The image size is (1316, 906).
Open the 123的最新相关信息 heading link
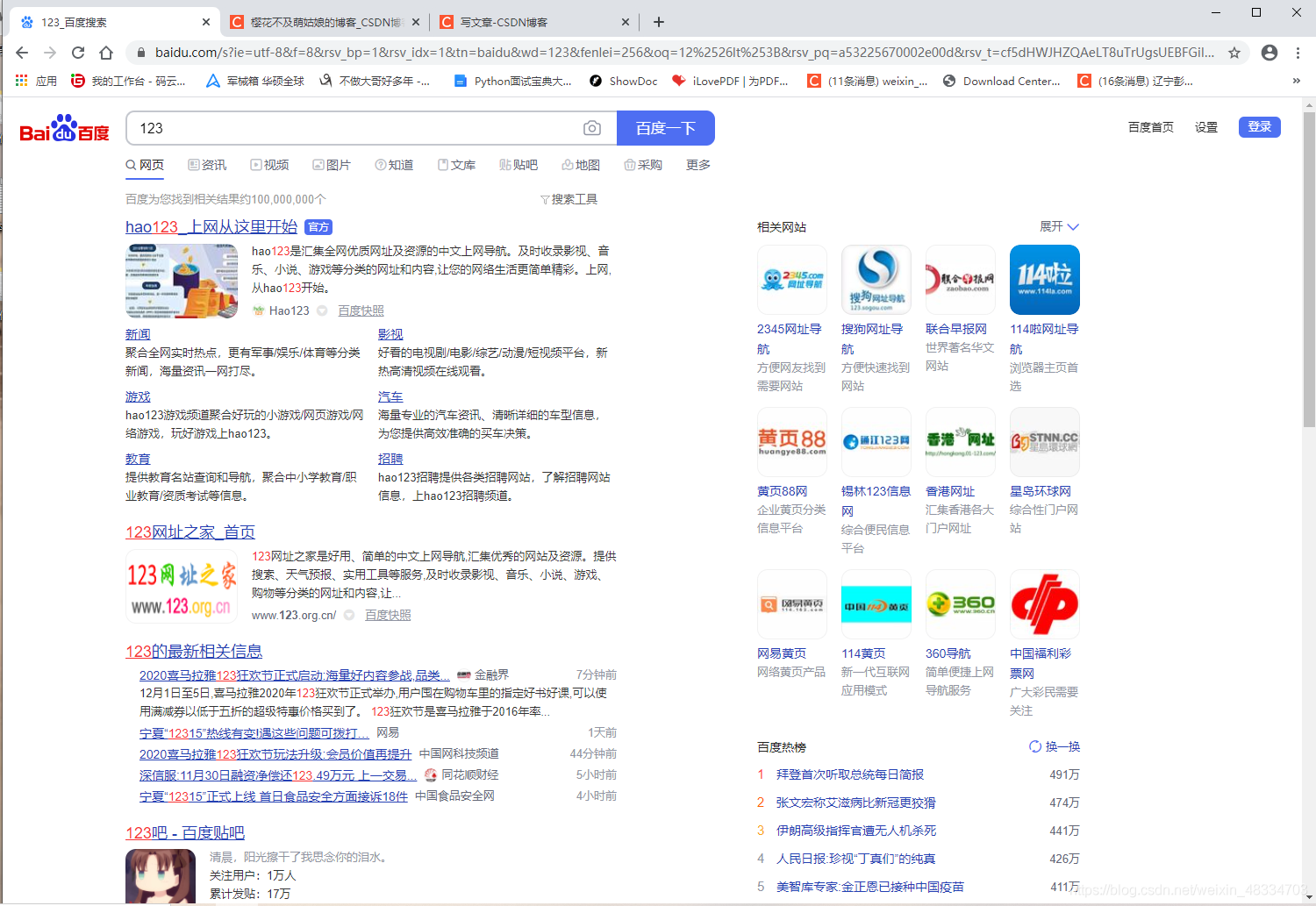[194, 651]
